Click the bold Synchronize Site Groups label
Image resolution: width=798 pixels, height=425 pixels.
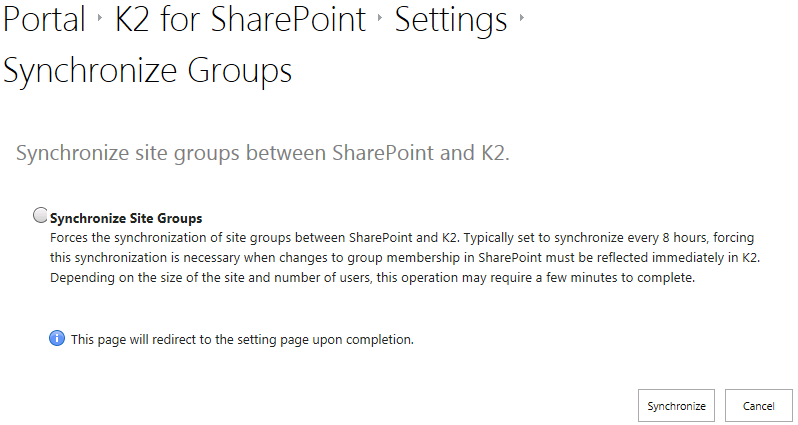126,218
